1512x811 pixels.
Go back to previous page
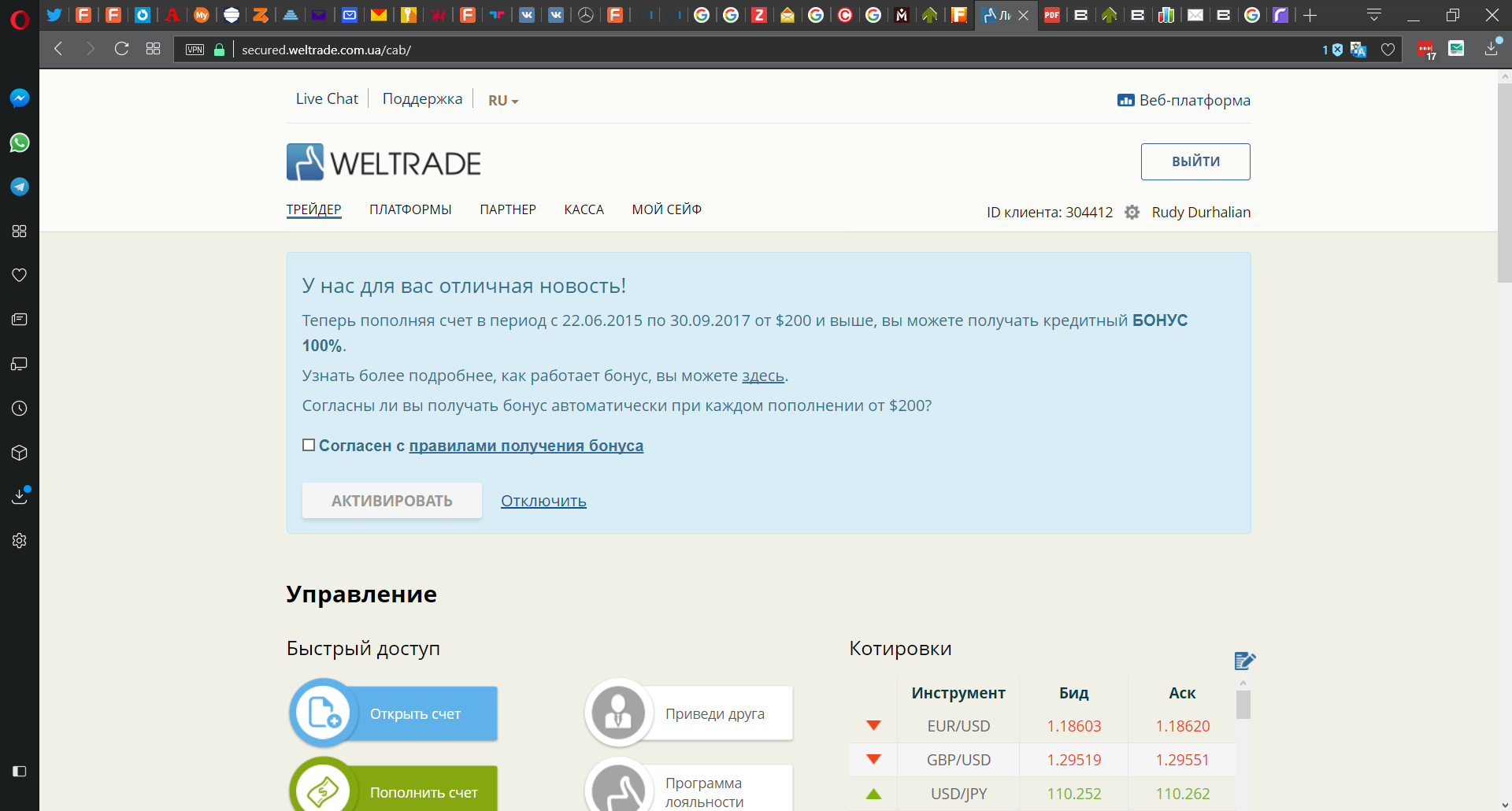pyautogui.click(x=58, y=49)
